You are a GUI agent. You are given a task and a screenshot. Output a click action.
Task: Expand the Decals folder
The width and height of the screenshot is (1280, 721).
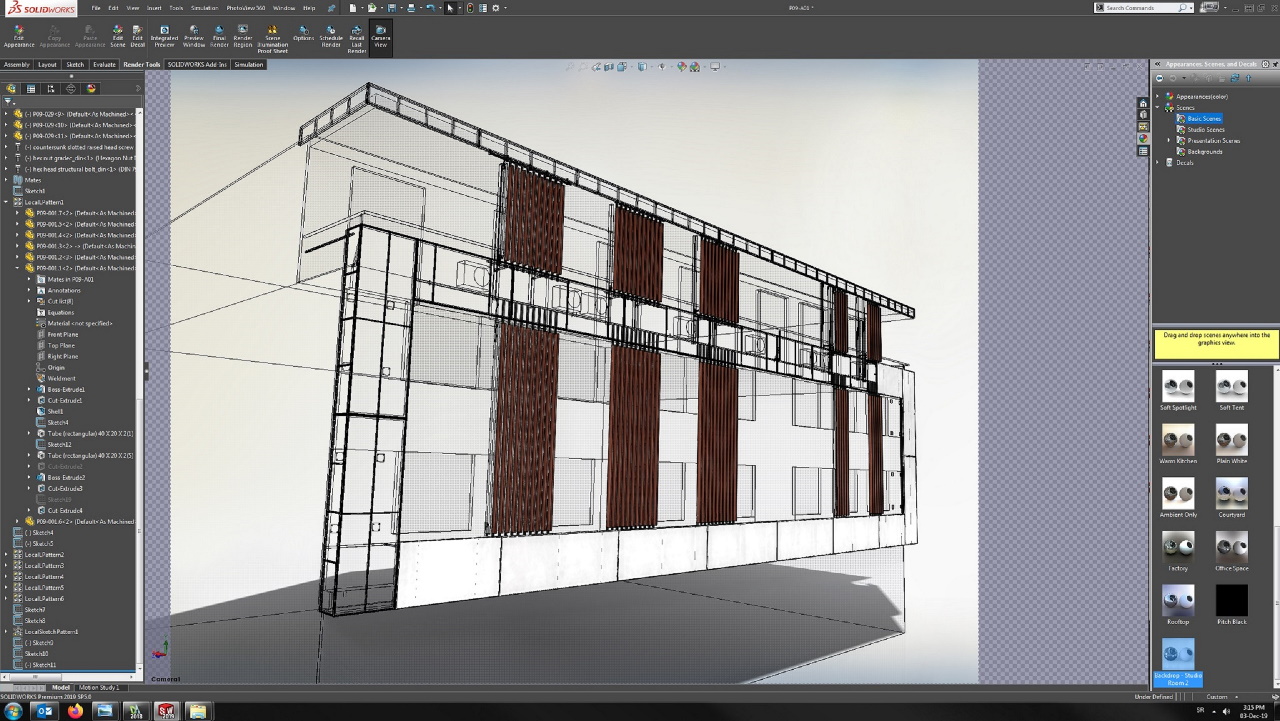tap(1158, 162)
